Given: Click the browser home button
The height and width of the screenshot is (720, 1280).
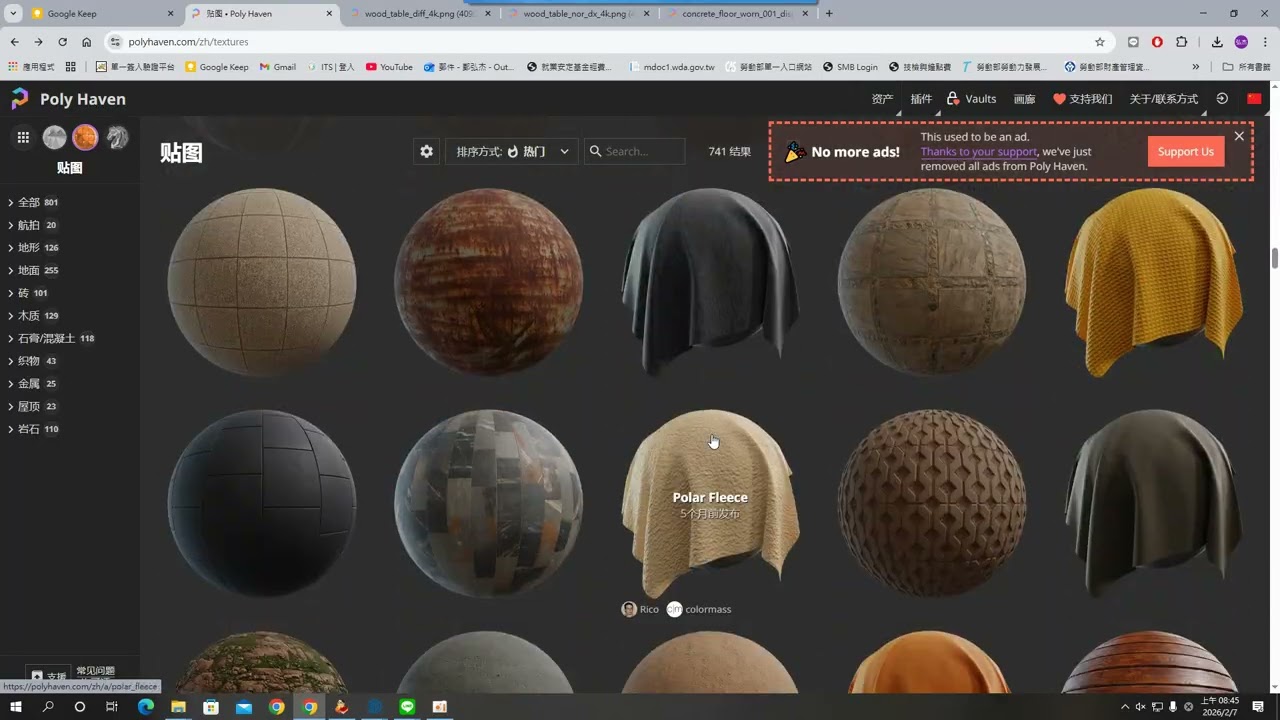Looking at the screenshot, I should [87, 42].
